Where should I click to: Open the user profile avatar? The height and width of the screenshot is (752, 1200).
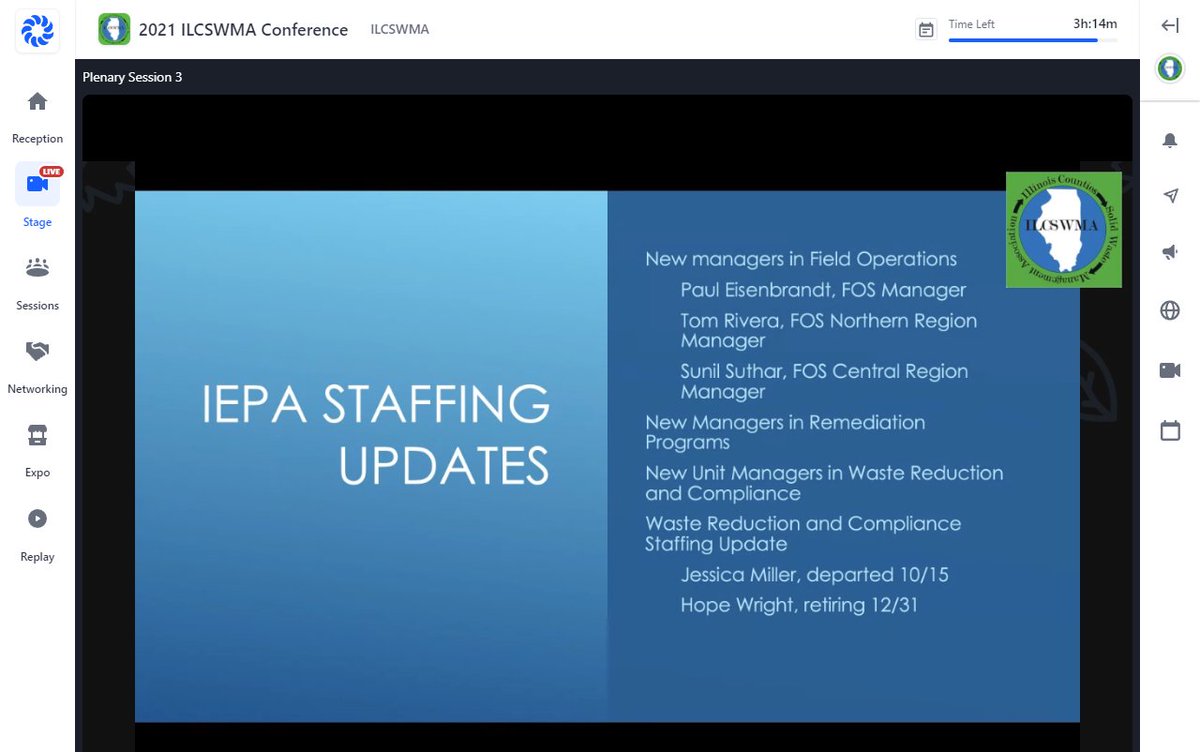pos(1170,68)
